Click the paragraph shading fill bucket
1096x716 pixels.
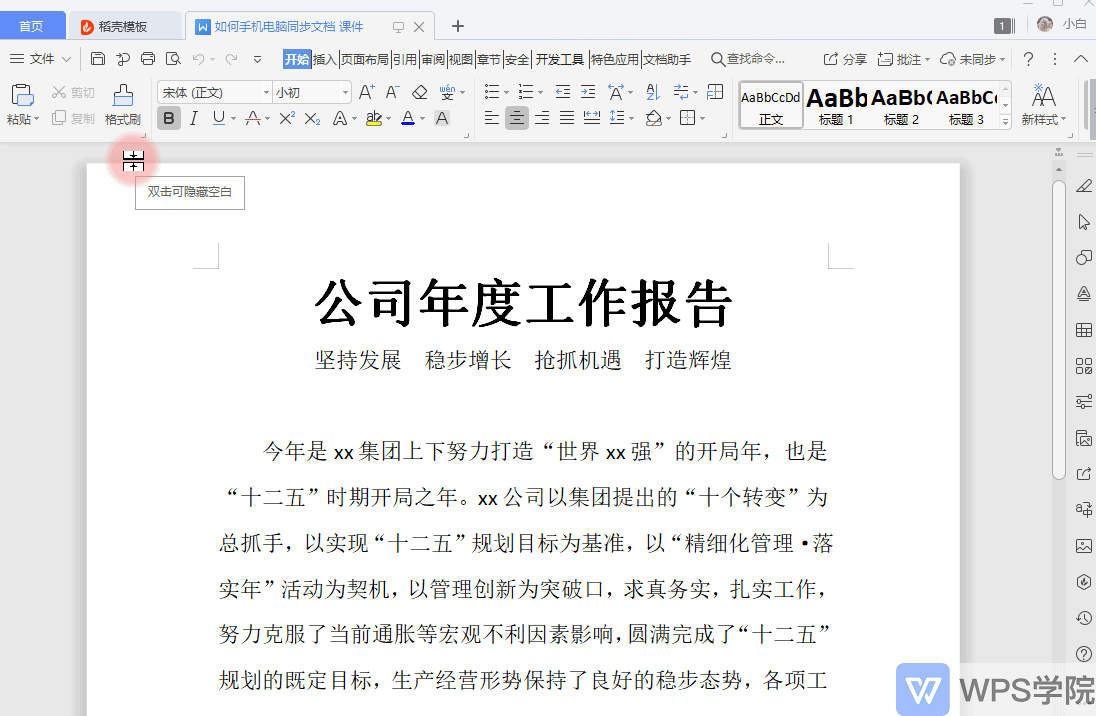coord(654,119)
